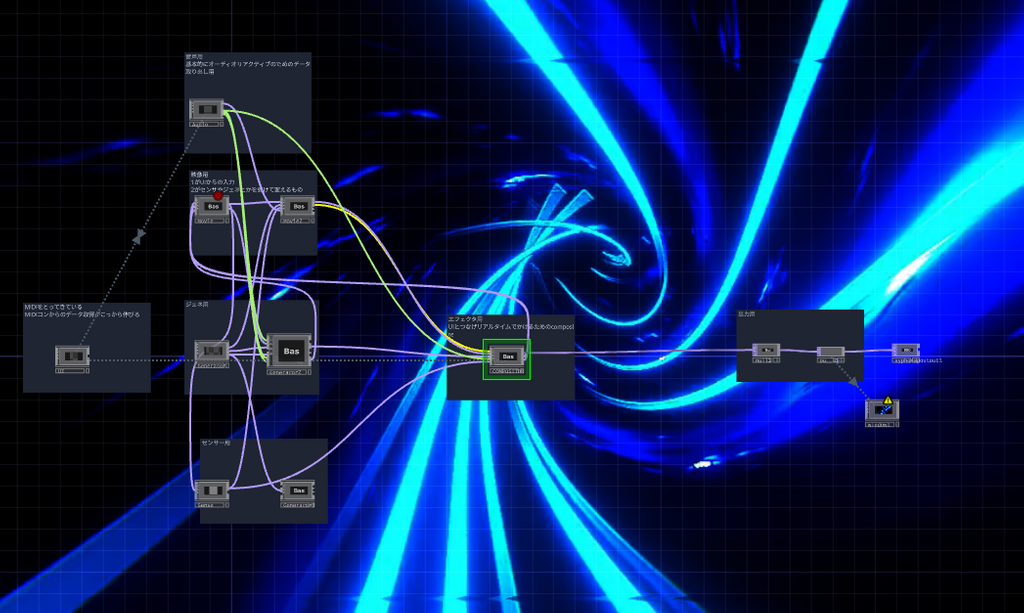Screen dimensions: 1024x613
Task: Click the yellow warning triangle badge
Action: coord(888,400)
